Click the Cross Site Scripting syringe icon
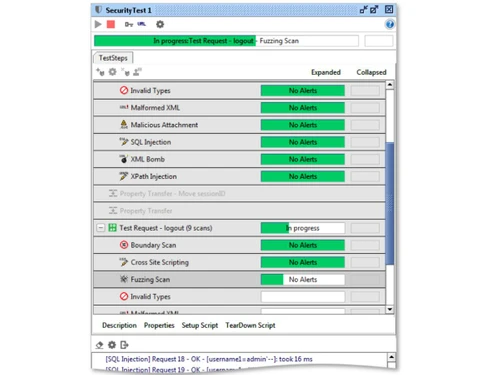 tap(123, 262)
